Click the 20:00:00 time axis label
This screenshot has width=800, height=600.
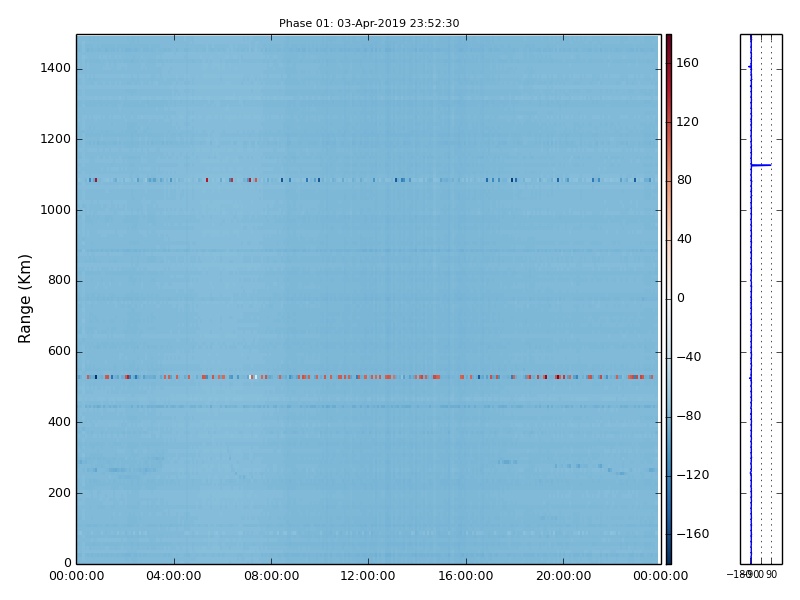click(x=563, y=576)
